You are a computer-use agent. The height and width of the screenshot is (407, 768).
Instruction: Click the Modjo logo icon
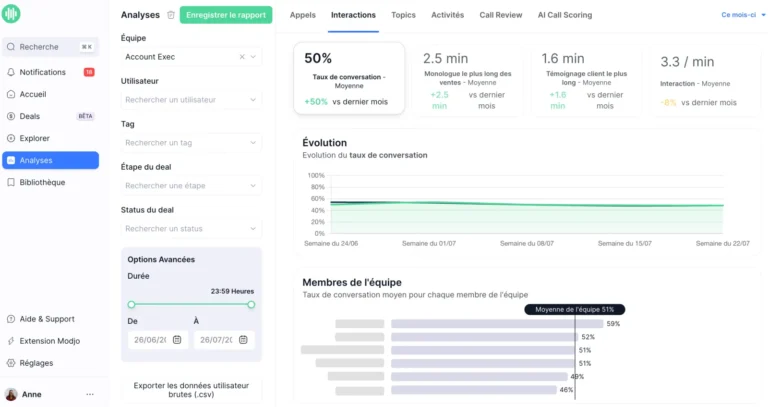click(x=11, y=13)
